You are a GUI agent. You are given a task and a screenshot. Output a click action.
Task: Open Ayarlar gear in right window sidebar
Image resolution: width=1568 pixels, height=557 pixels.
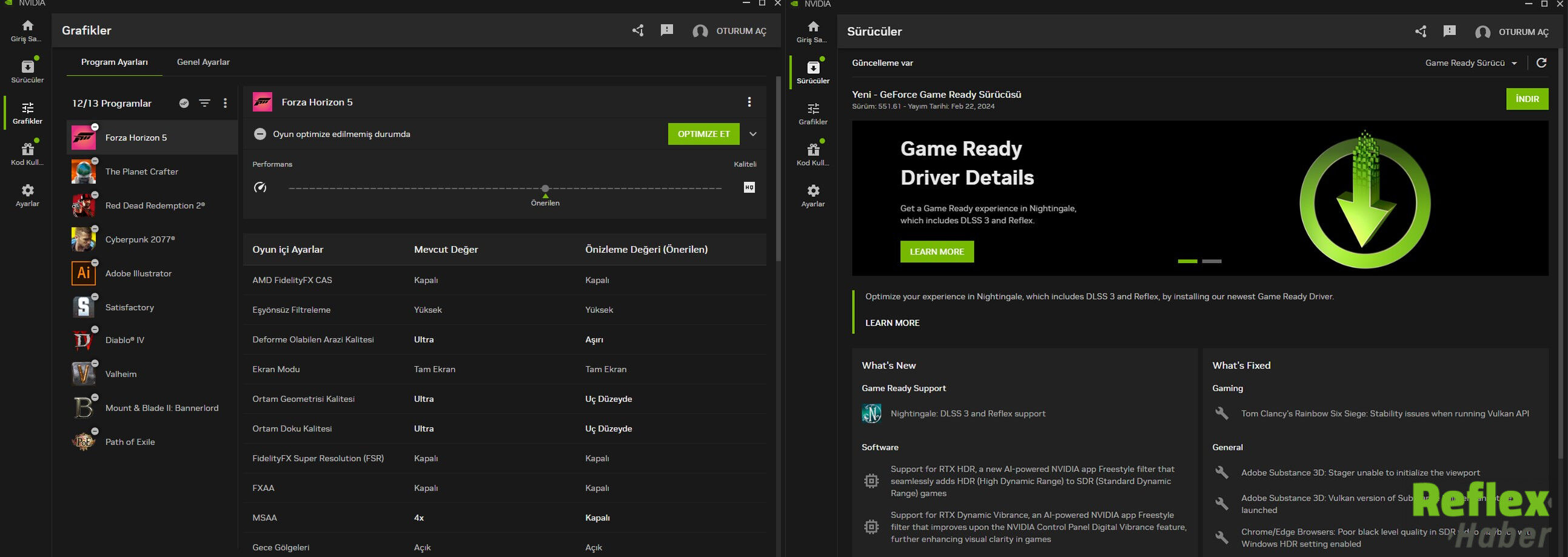click(812, 196)
